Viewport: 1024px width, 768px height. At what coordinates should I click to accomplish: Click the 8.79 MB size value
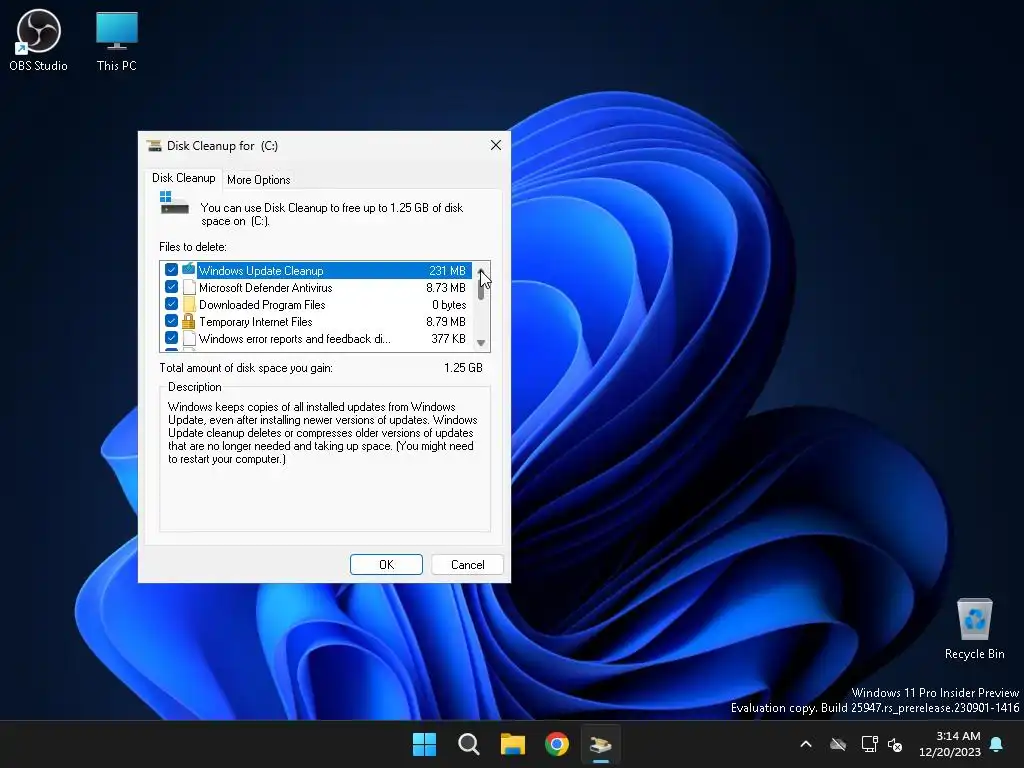point(446,321)
